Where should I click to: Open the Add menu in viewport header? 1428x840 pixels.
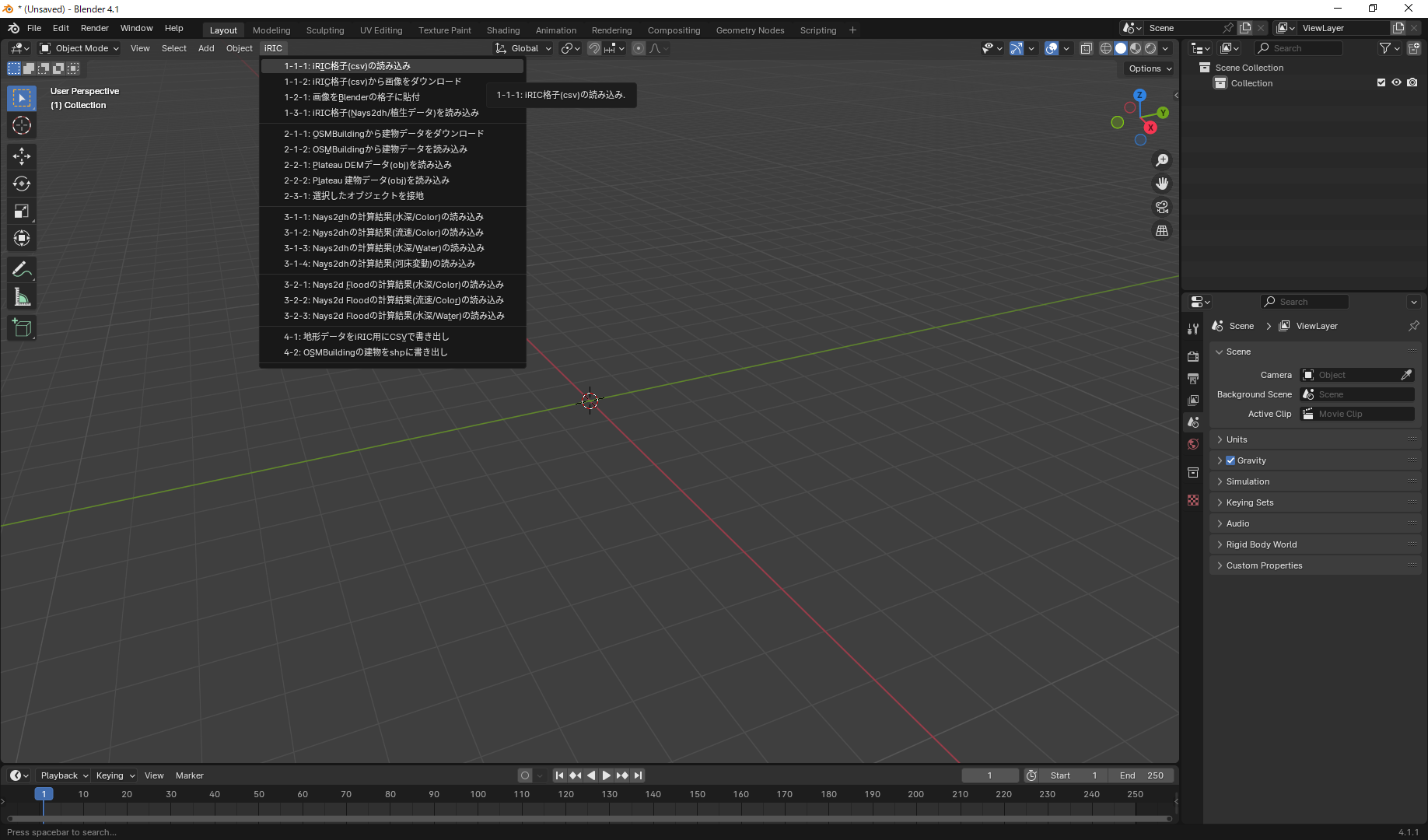click(x=206, y=48)
